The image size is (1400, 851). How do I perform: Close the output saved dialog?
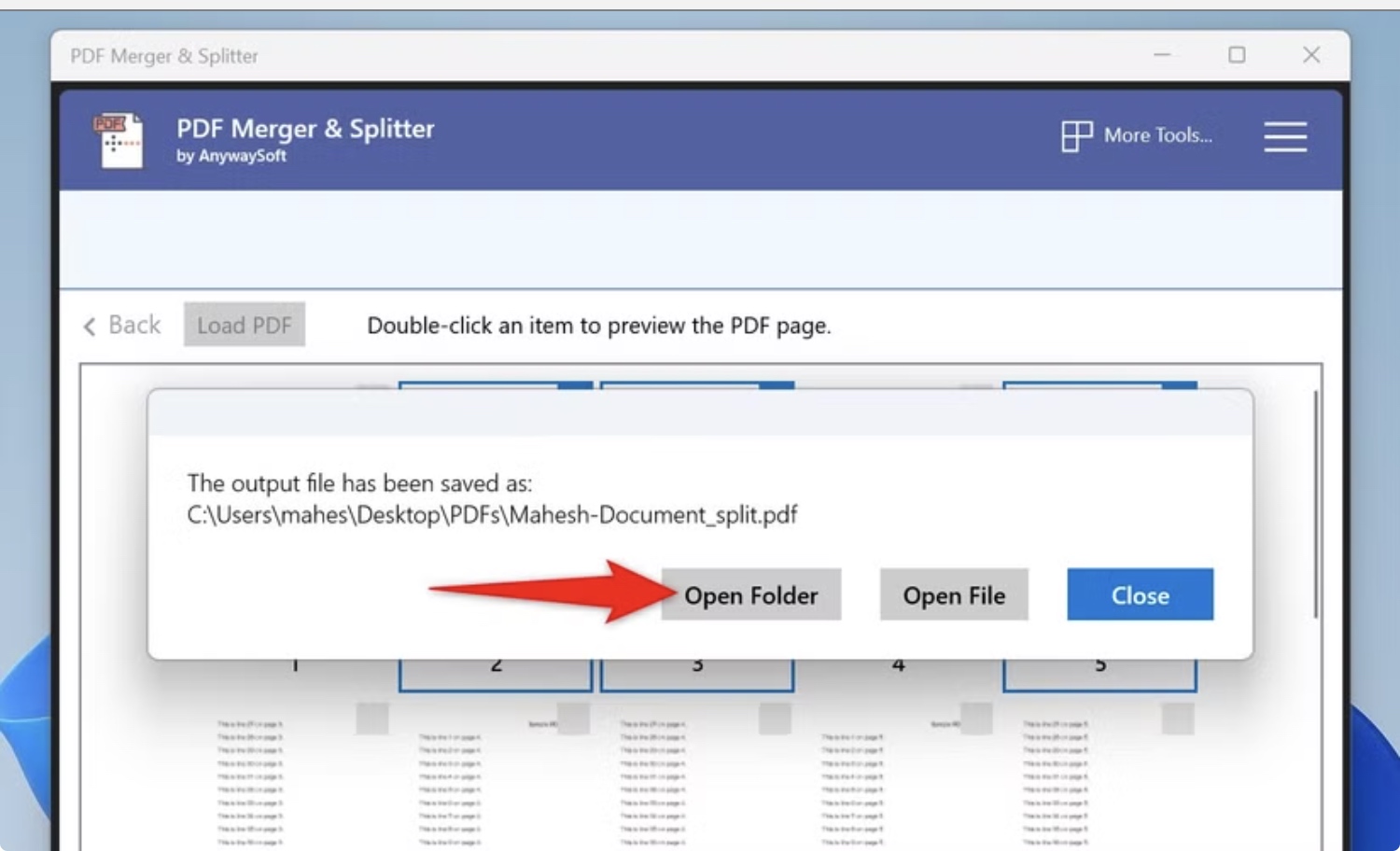(1141, 594)
